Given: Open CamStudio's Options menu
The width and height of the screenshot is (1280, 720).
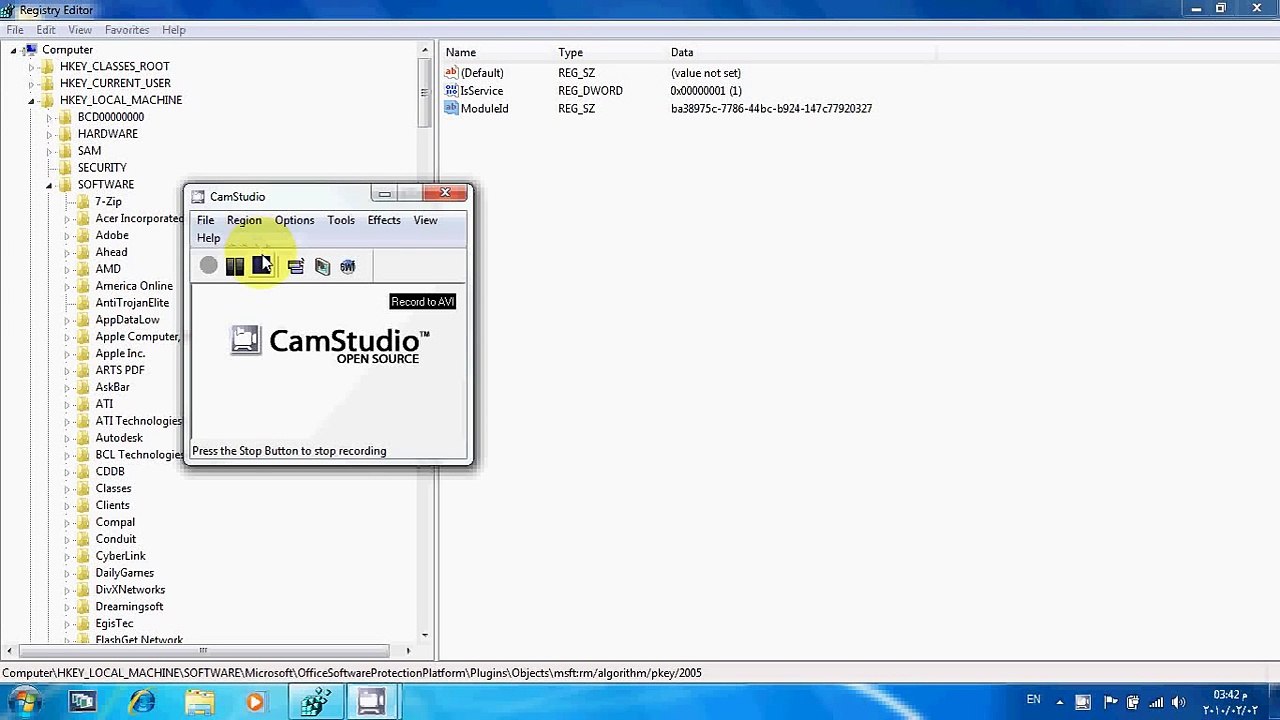Looking at the screenshot, I should click(294, 220).
